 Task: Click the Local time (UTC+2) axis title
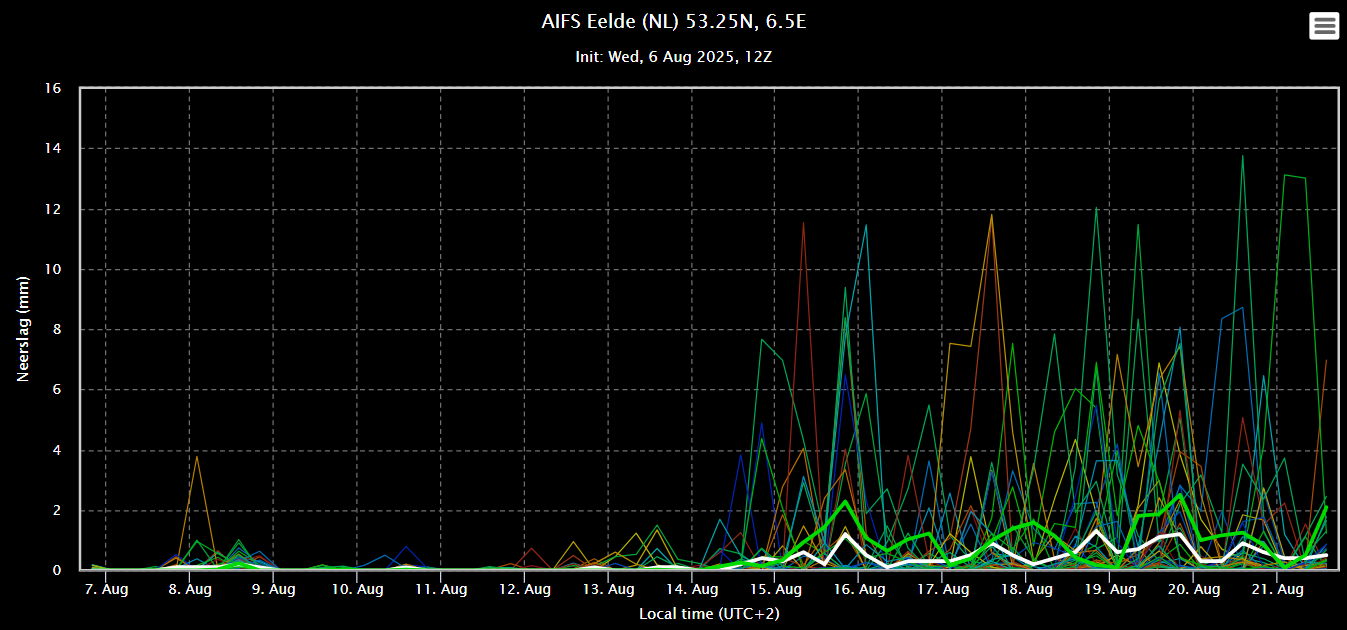tap(709, 613)
